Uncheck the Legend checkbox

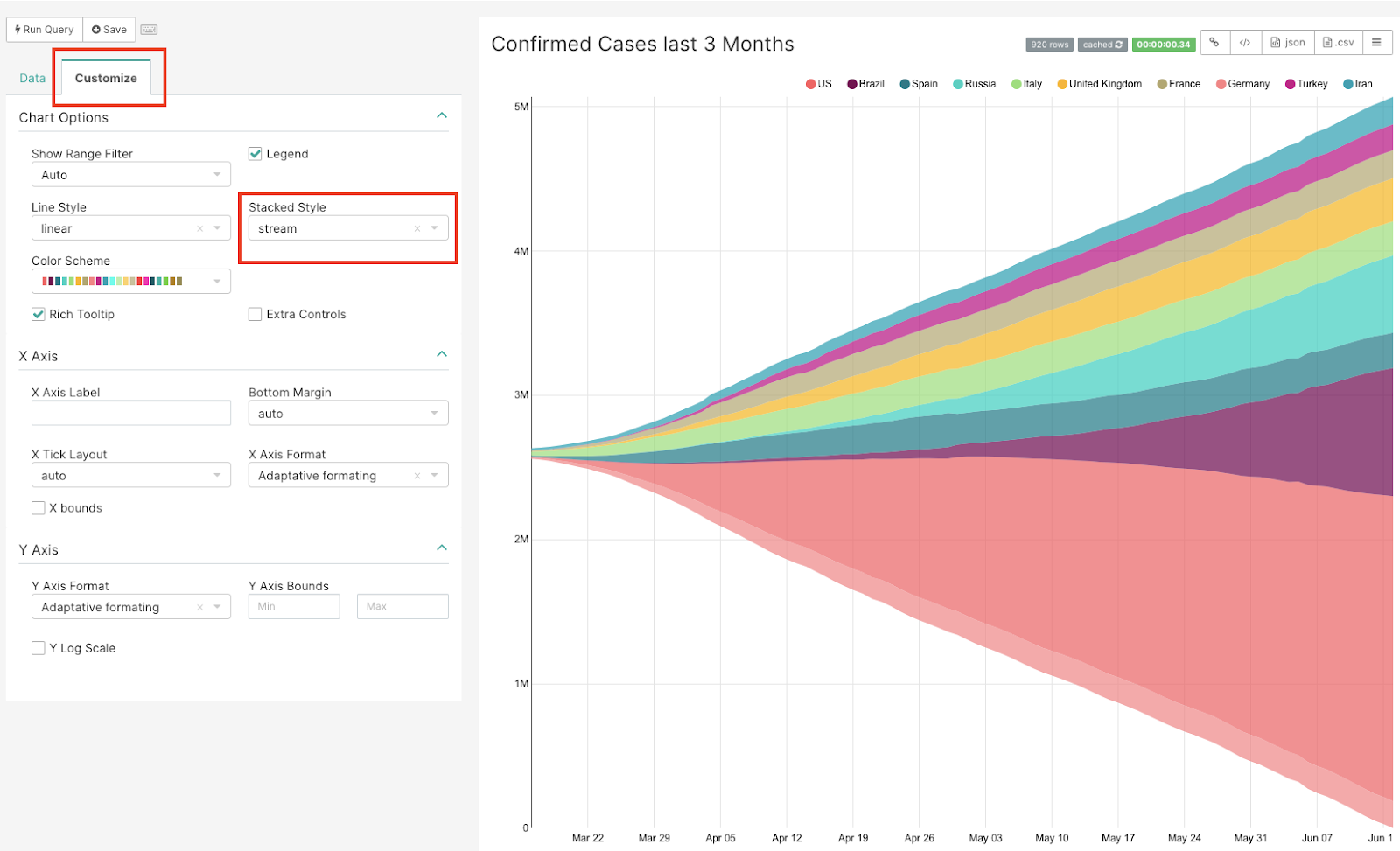(255, 154)
